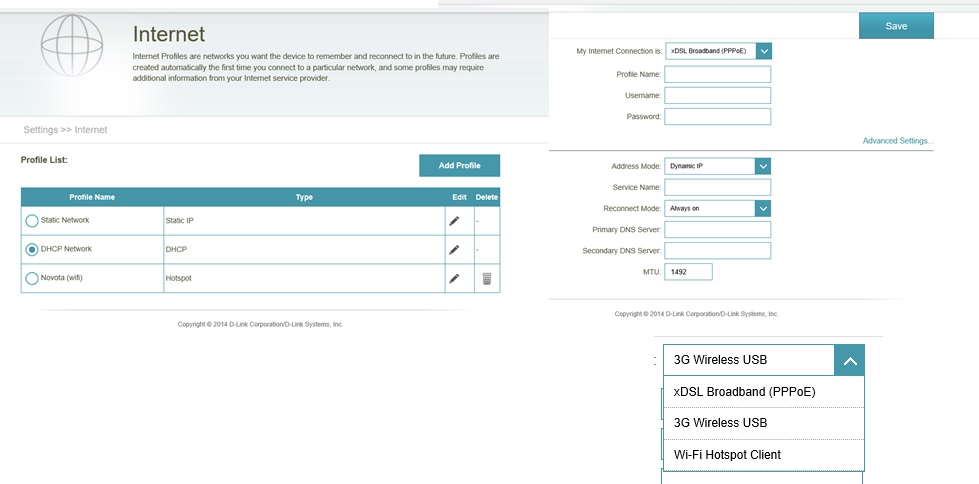Image resolution: width=979 pixels, height=484 pixels.
Task: Select the Novota (wifi) radio button
Action: (31, 279)
